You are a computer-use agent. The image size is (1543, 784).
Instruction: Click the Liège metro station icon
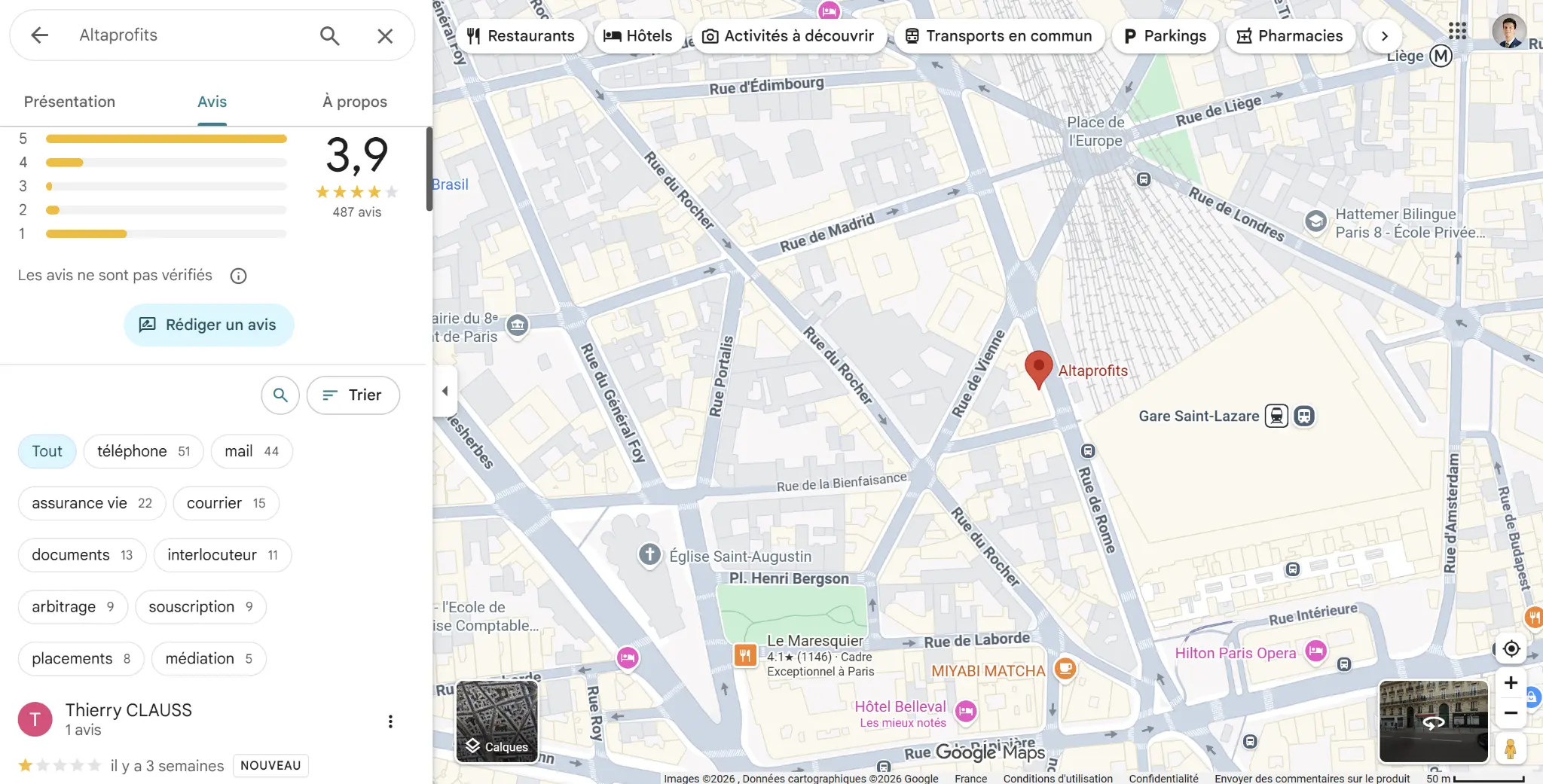(1441, 56)
